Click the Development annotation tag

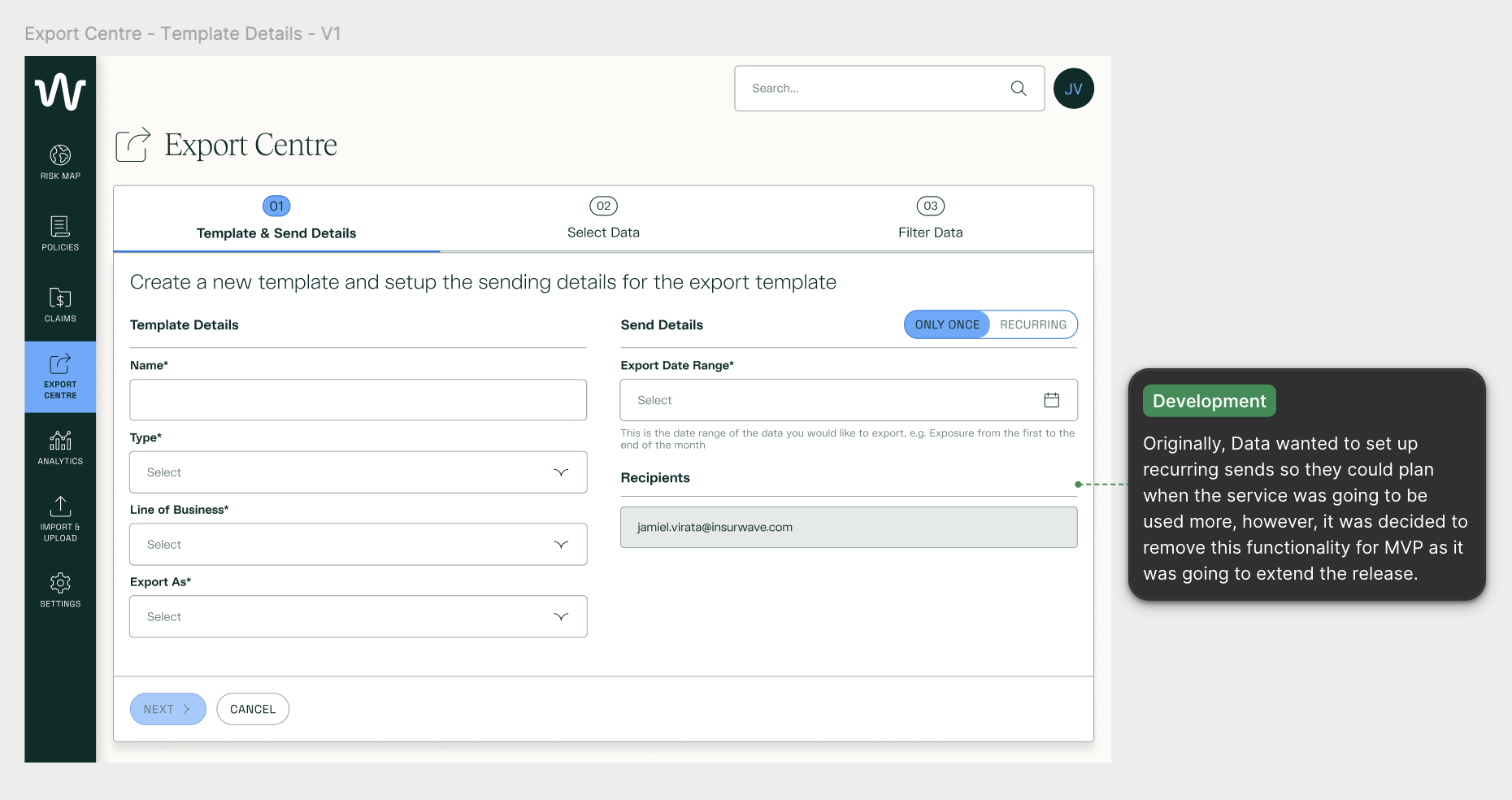[1210, 401]
